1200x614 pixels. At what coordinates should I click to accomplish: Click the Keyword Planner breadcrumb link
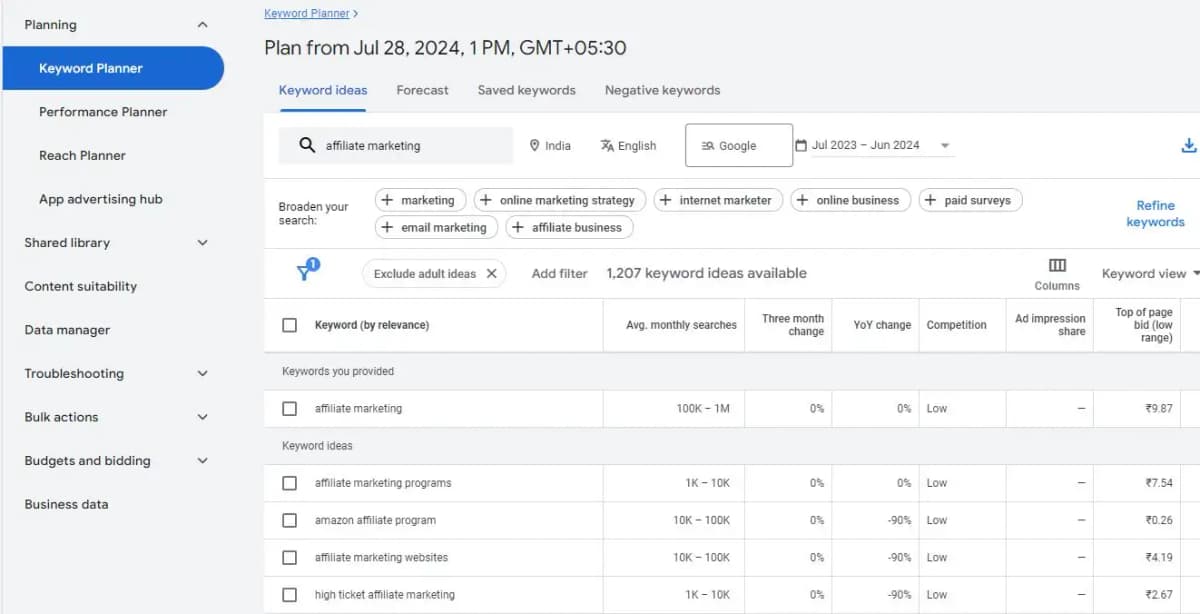tap(307, 13)
